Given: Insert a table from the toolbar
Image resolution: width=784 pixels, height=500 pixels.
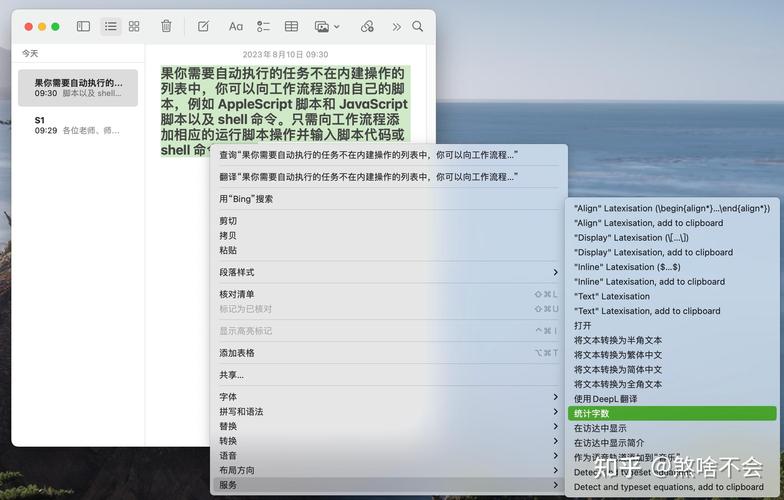Looking at the screenshot, I should point(291,26).
